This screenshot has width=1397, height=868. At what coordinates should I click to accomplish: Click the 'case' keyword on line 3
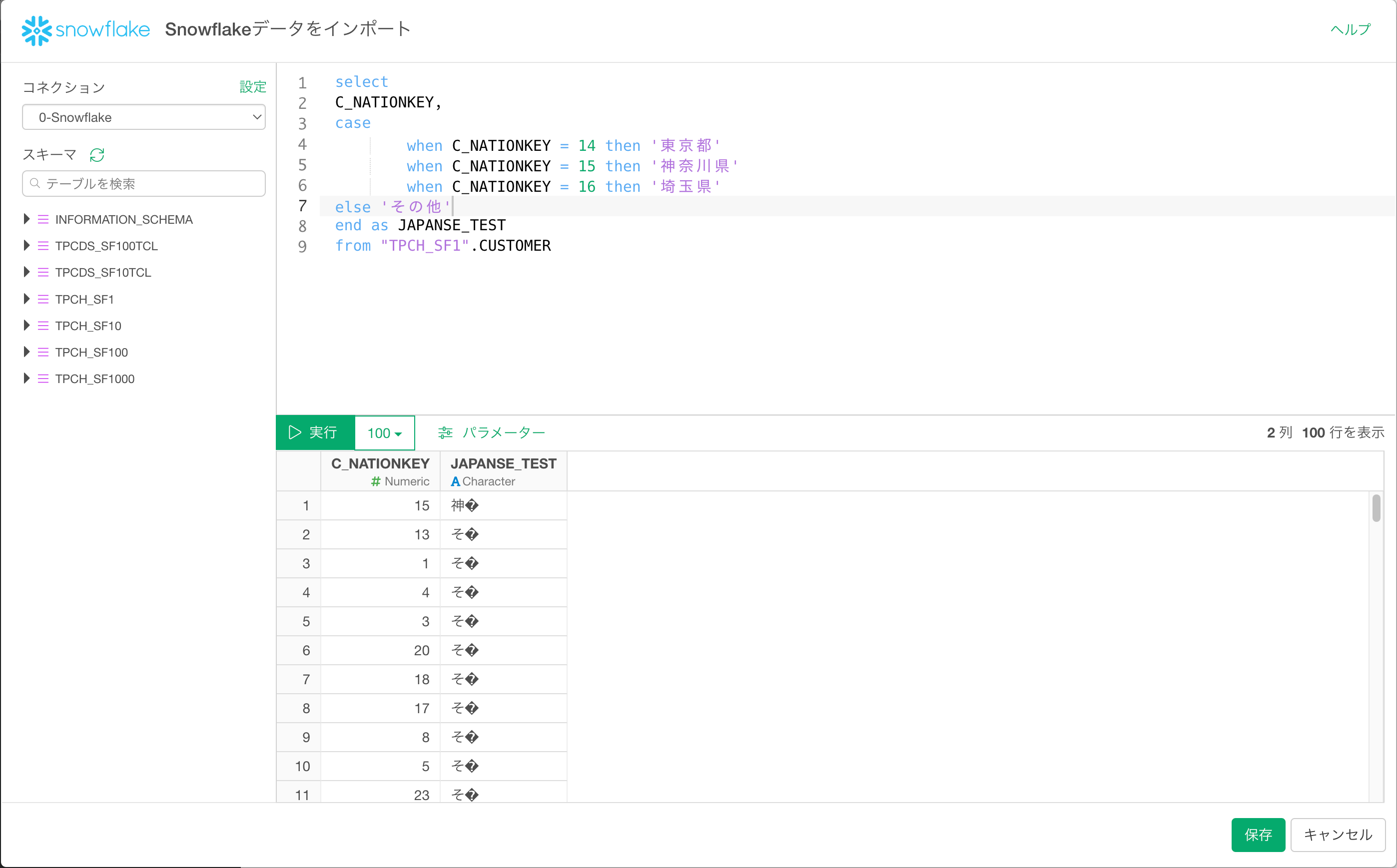pyautogui.click(x=353, y=123)
